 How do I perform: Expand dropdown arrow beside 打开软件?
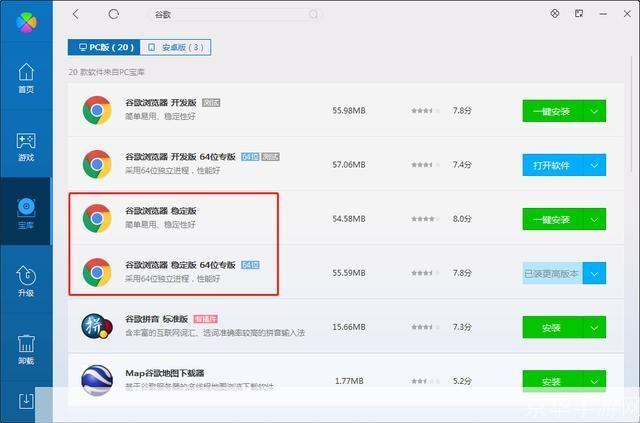pos(594,165)
